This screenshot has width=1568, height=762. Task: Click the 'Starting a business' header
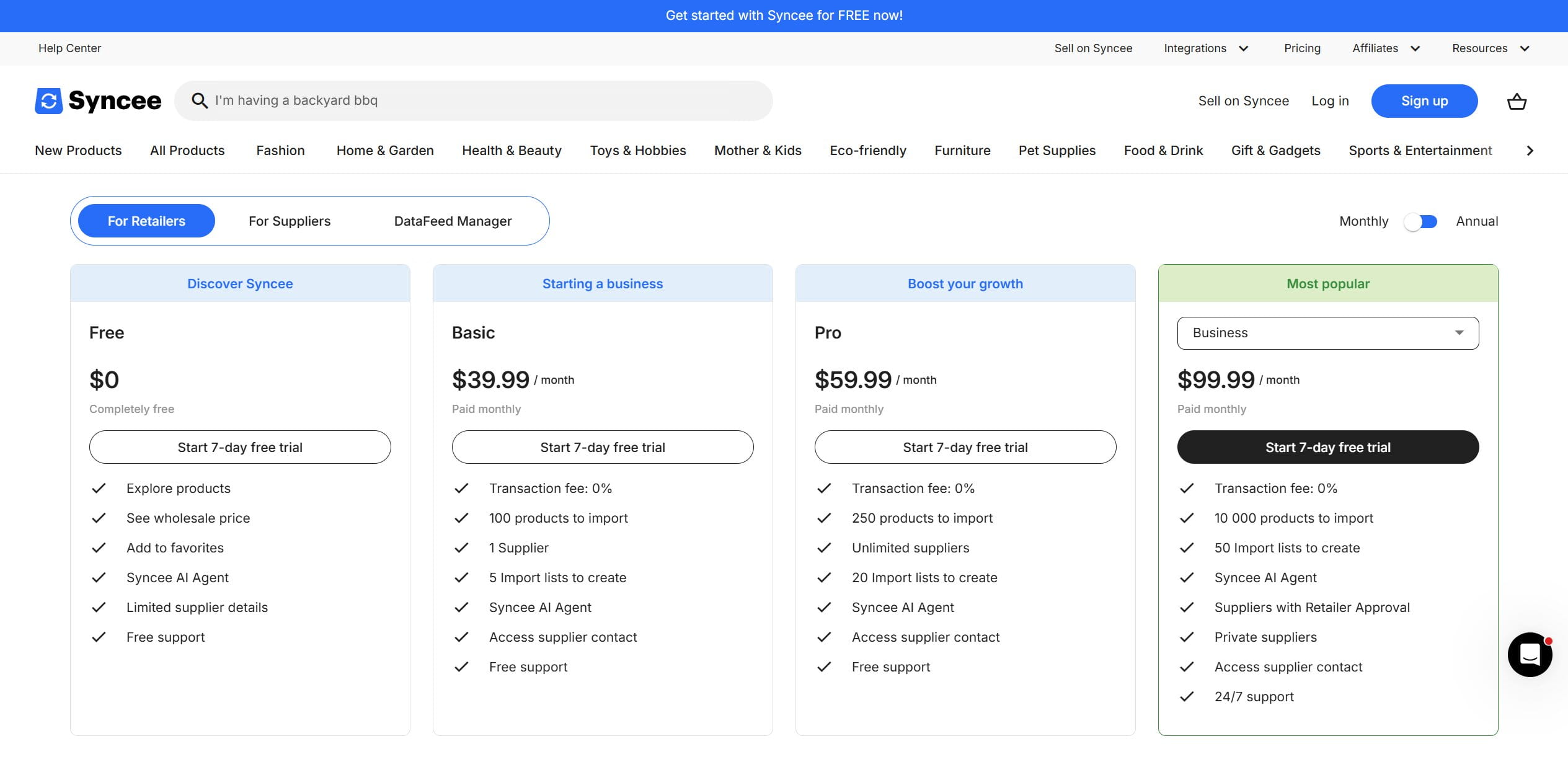pos(603,283)
